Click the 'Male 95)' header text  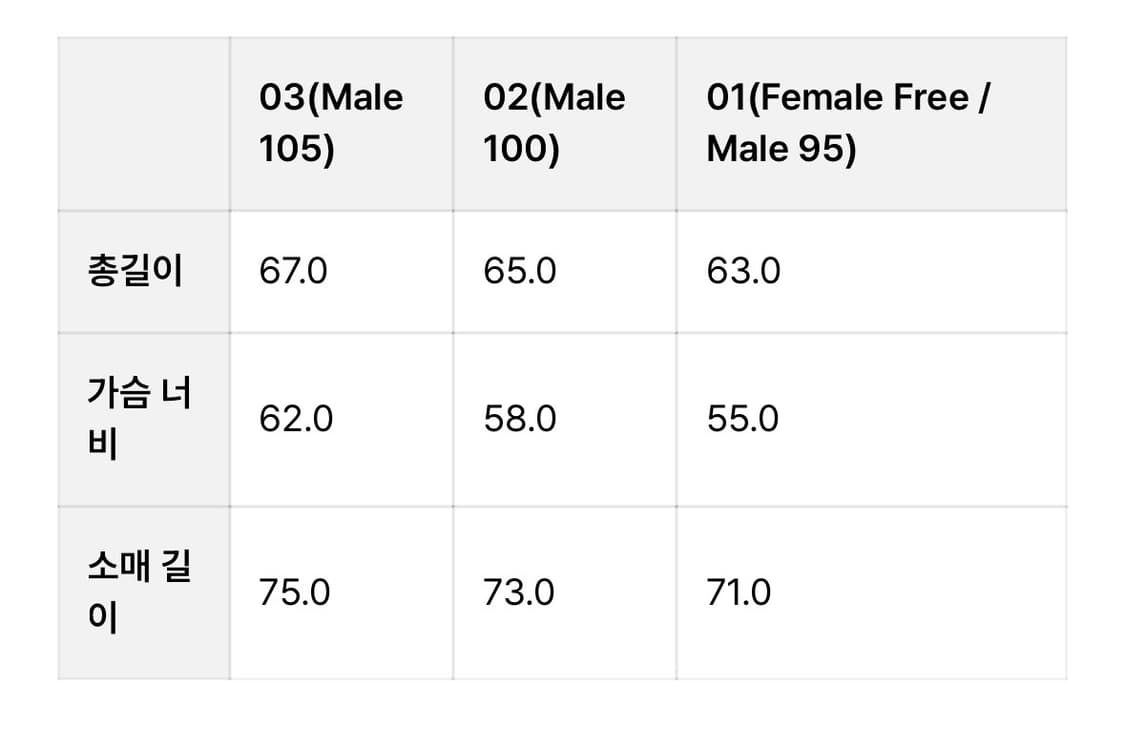pyautogui.click(x=781, y=150)
